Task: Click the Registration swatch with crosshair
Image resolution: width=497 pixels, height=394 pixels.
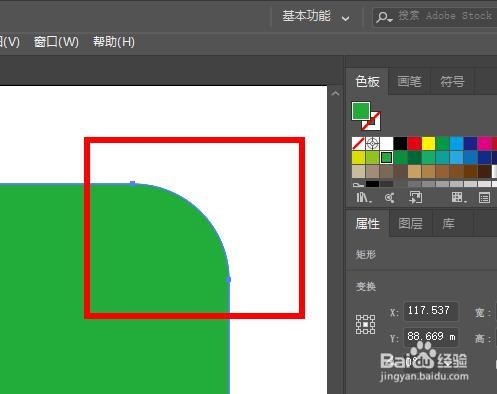Action: [x=372, y=144]
